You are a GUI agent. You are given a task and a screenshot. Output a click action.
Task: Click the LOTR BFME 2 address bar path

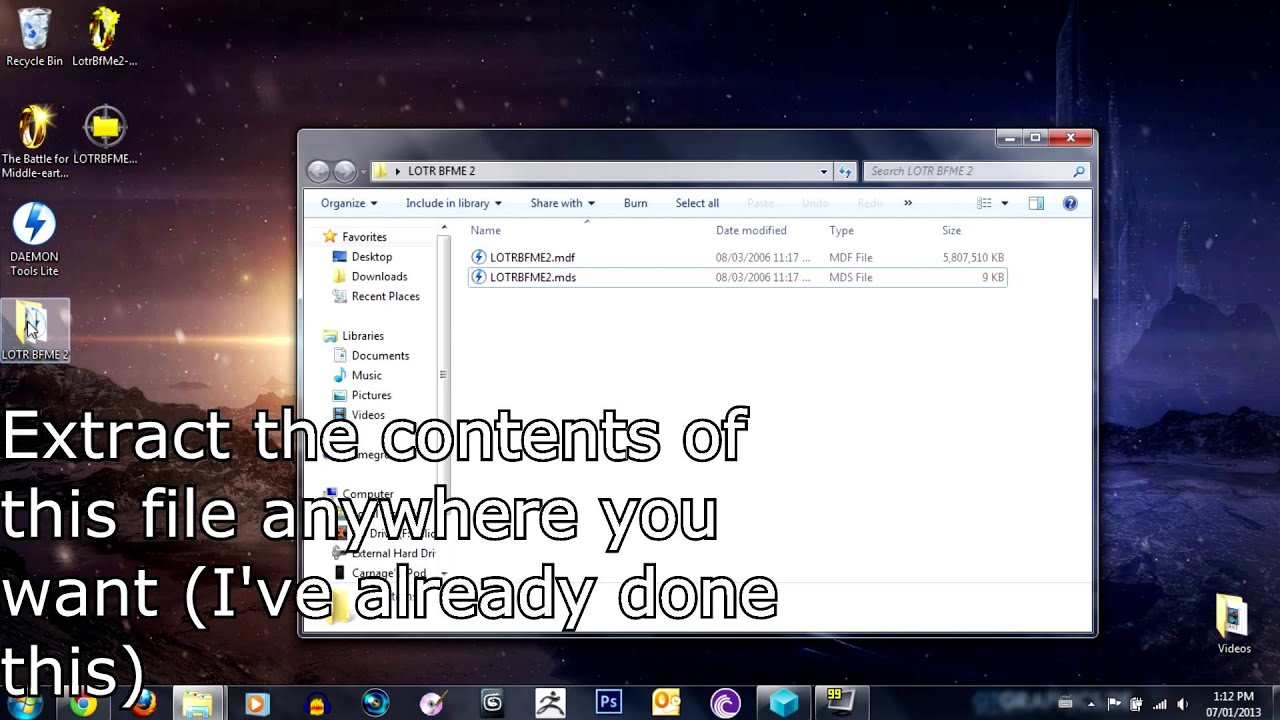point(441,171)
